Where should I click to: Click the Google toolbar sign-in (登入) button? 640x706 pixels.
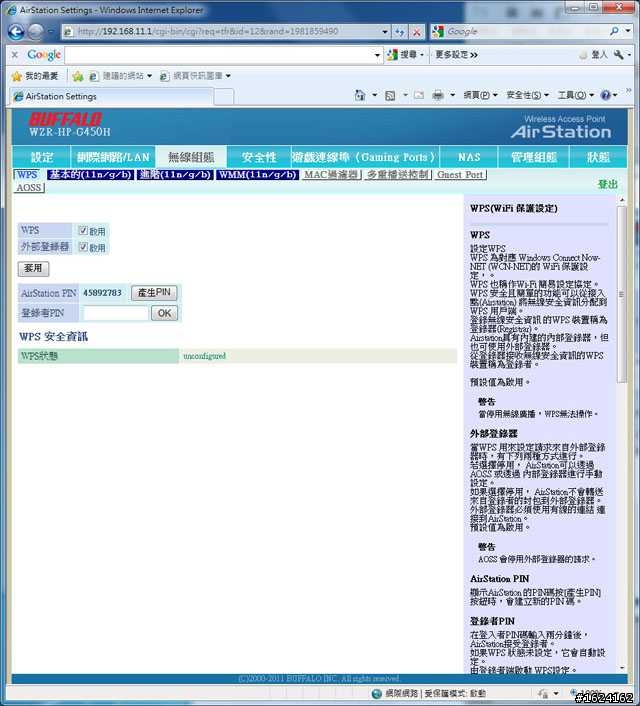(x=594, y=55)
